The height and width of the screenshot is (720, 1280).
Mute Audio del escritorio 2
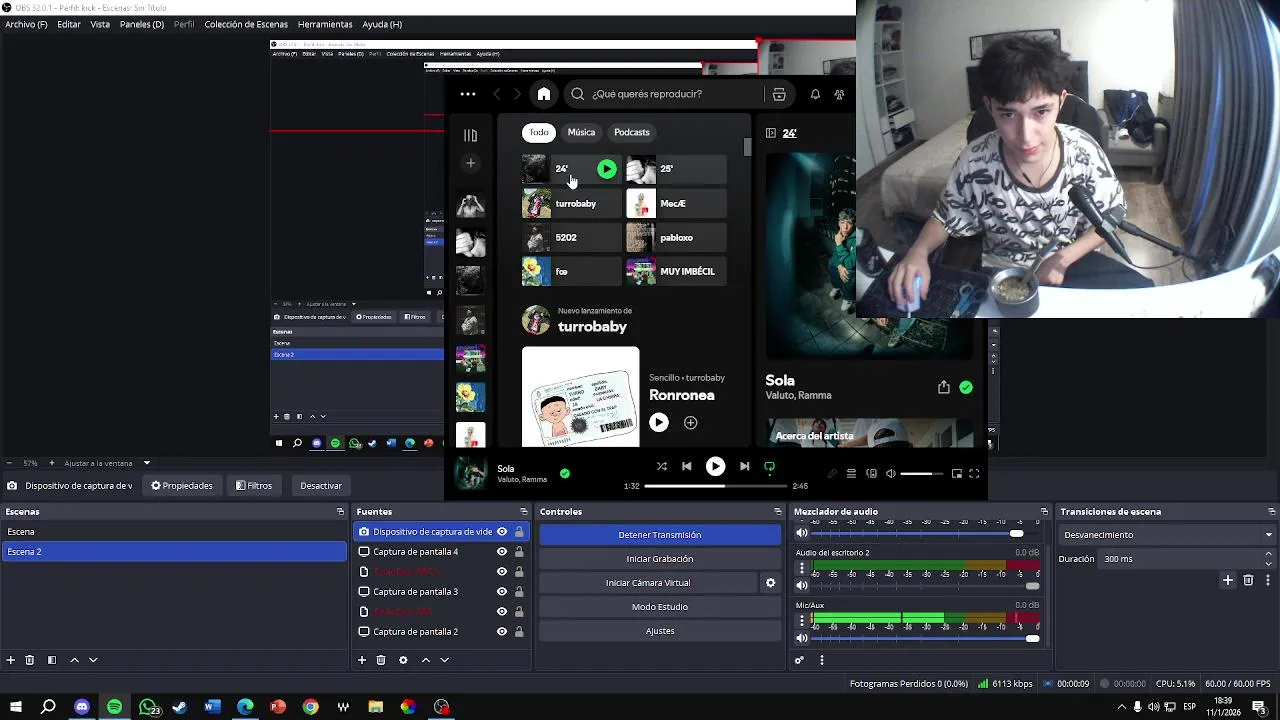click(801, 585)
